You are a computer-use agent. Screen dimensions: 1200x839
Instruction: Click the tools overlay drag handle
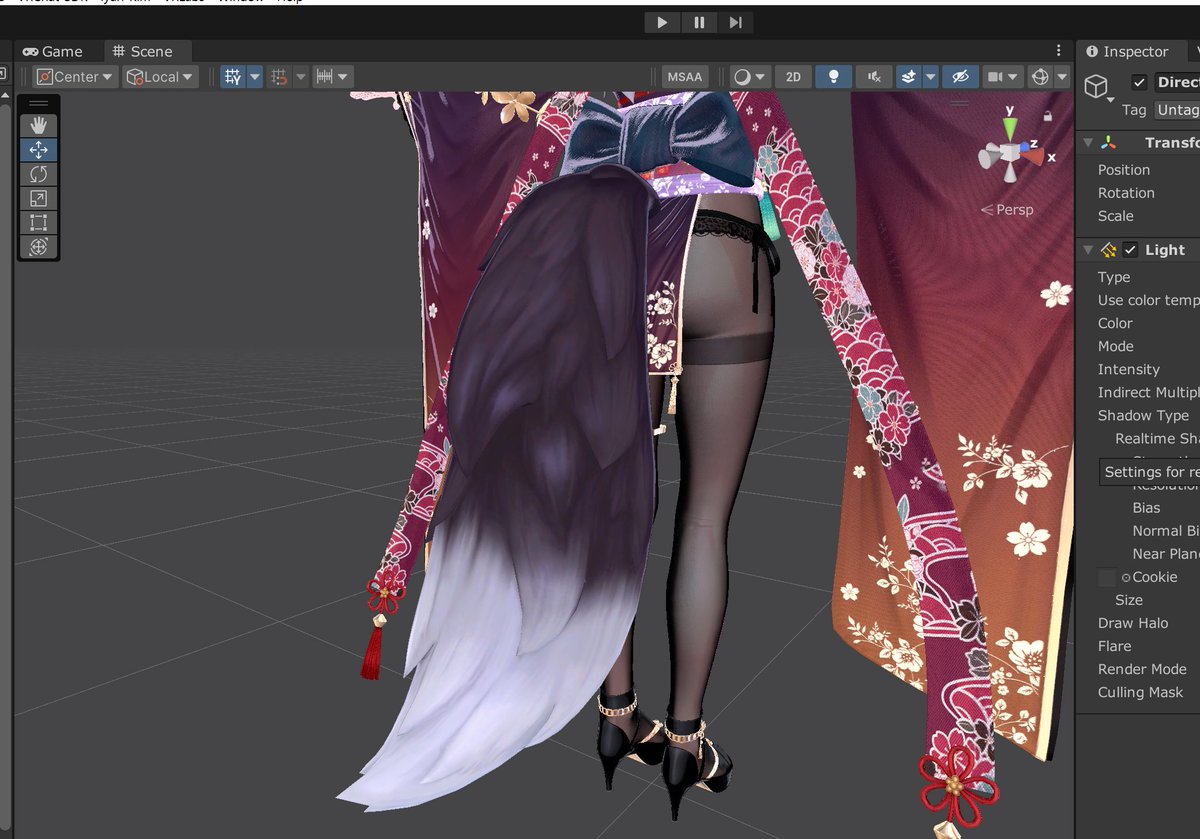point(38,103)
